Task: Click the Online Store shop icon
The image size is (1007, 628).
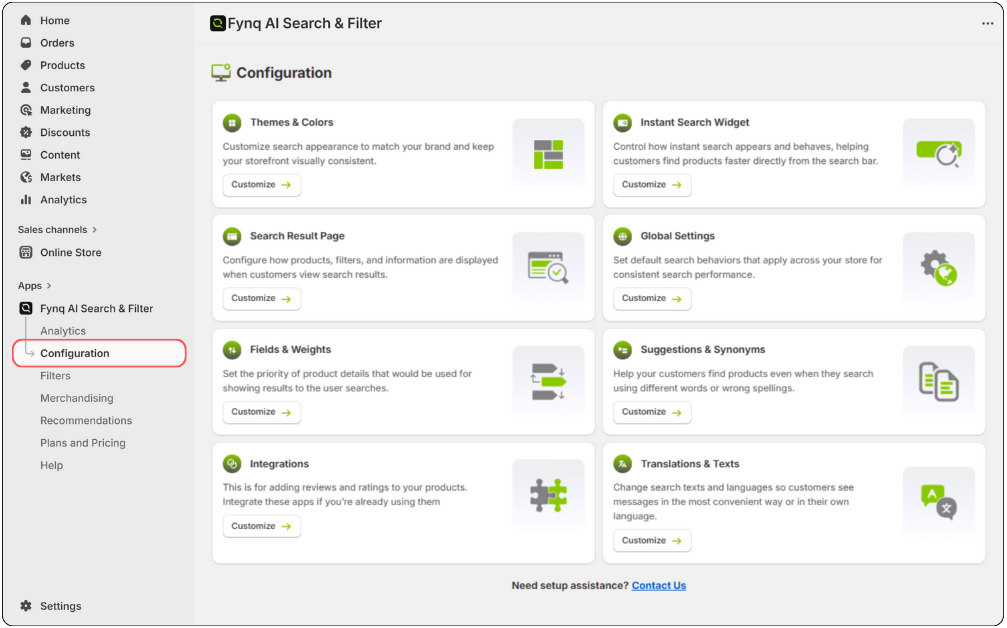Action: (26, 252)
